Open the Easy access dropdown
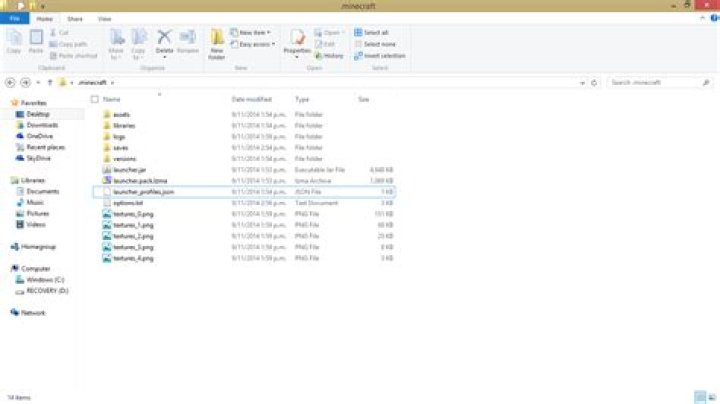This screenshot has height=404, width=720. coord(253,44)
